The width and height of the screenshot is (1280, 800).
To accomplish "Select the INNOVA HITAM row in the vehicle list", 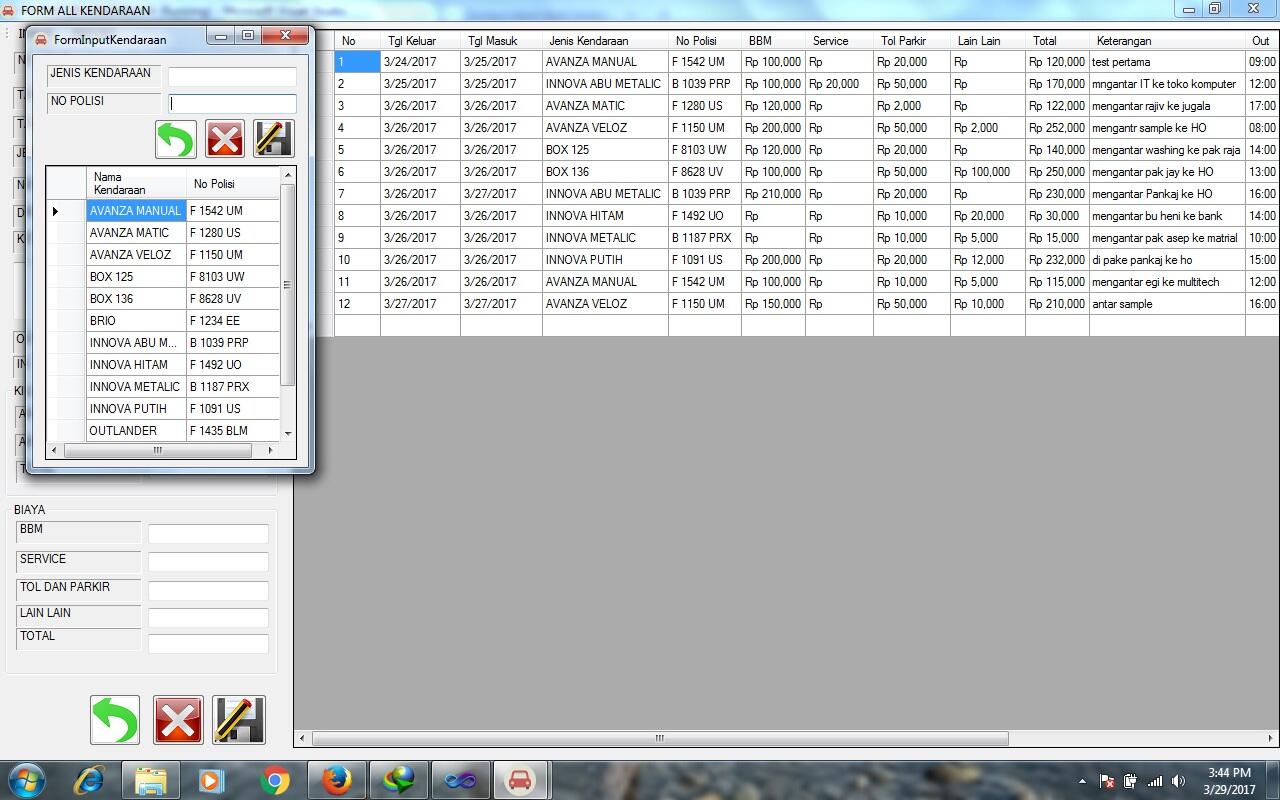I will coord(135,364).
